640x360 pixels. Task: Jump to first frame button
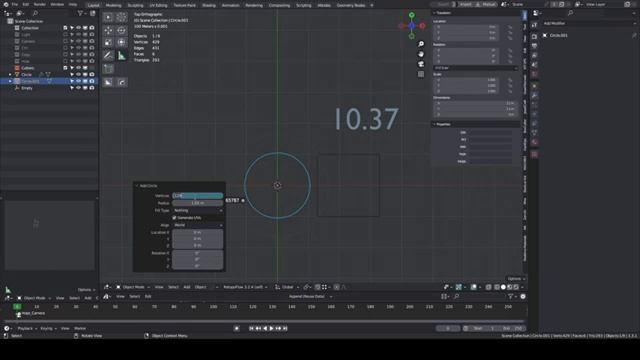251,328
